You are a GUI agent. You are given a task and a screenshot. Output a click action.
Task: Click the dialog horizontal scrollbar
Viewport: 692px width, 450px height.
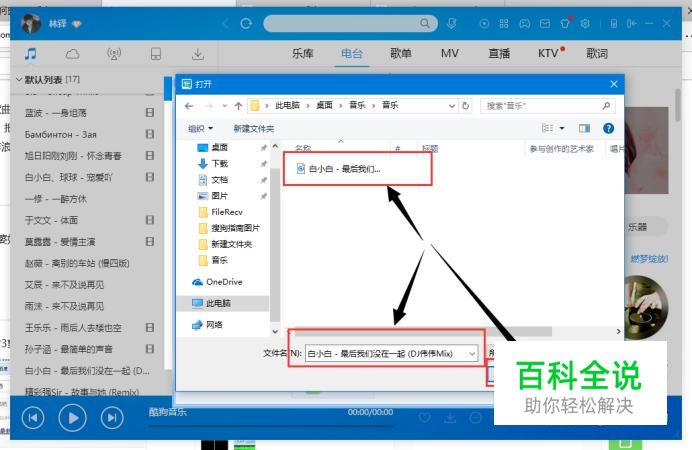[423, 331]
